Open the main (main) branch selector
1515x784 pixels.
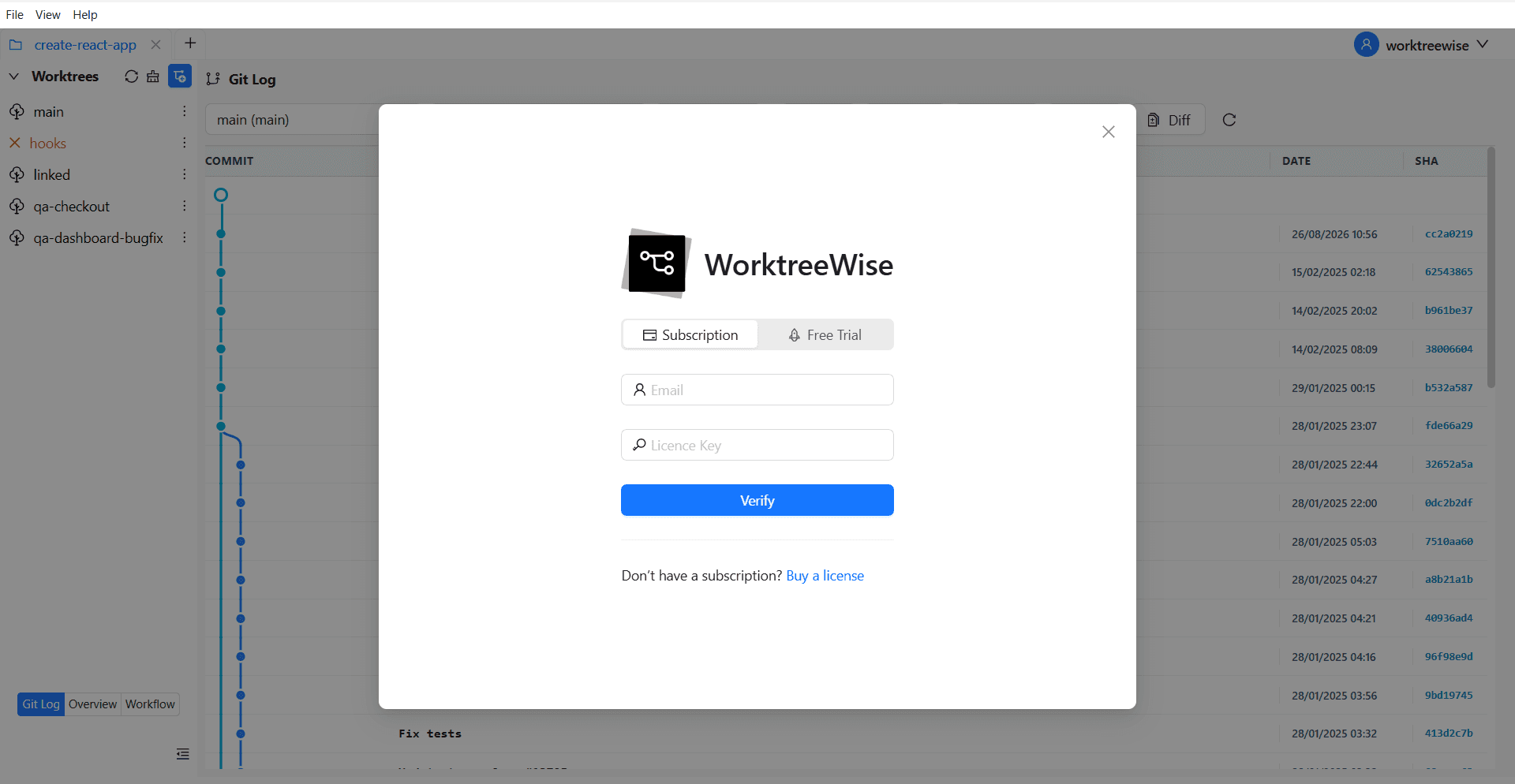pos(292,120)
